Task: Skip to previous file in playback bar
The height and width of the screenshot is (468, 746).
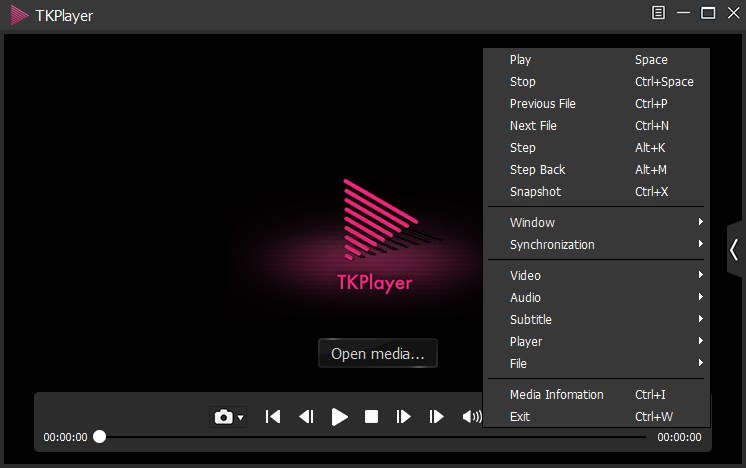Action: click(273, 417)
